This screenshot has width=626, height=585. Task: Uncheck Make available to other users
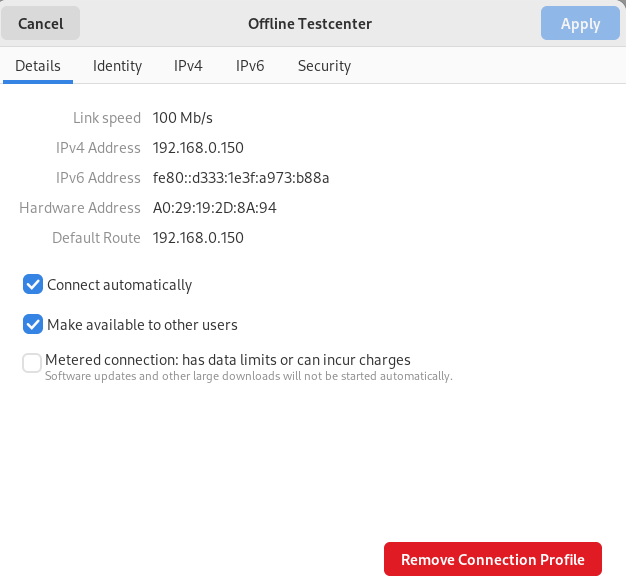(33, 325)
